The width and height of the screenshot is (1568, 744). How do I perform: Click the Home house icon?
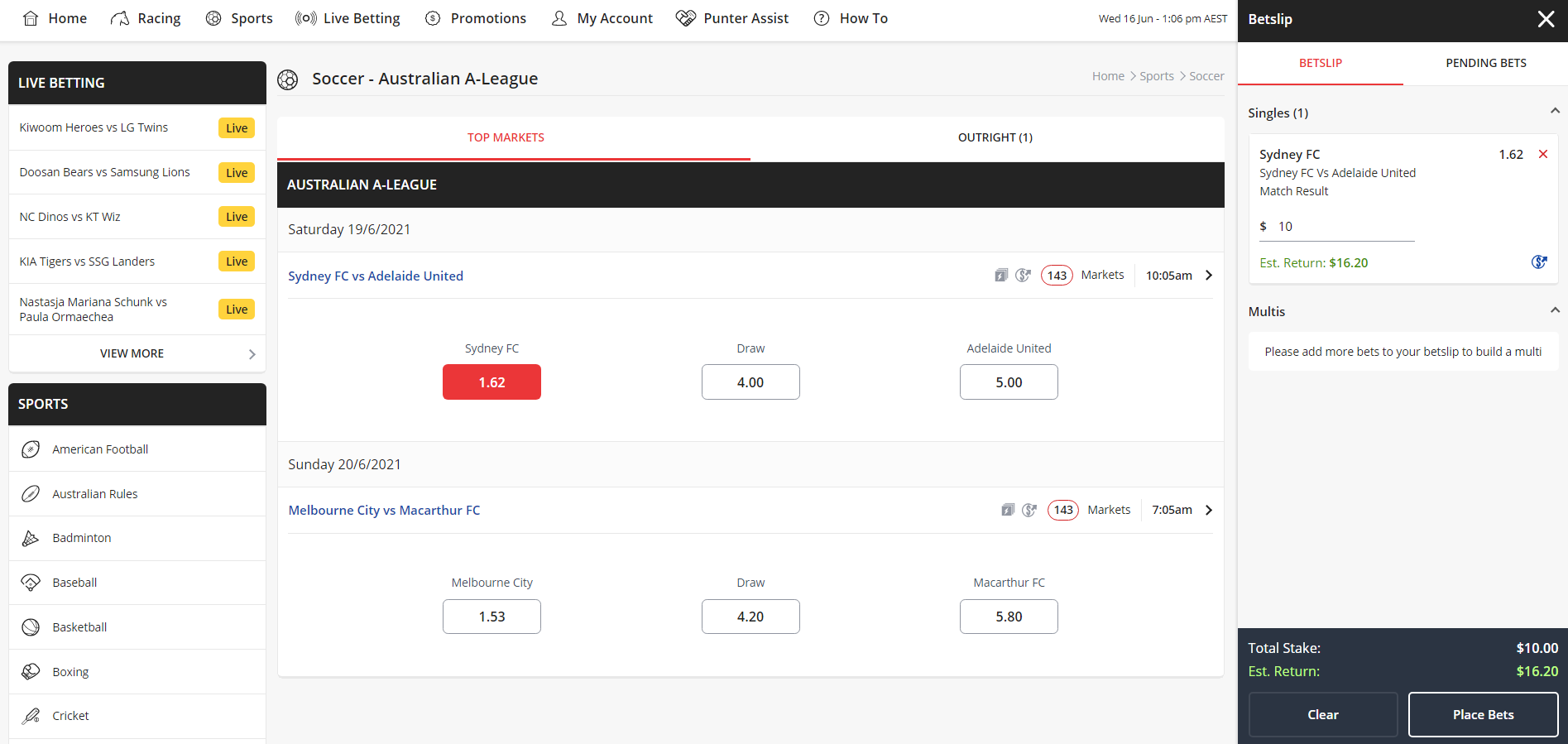click(x=31, y=18)
